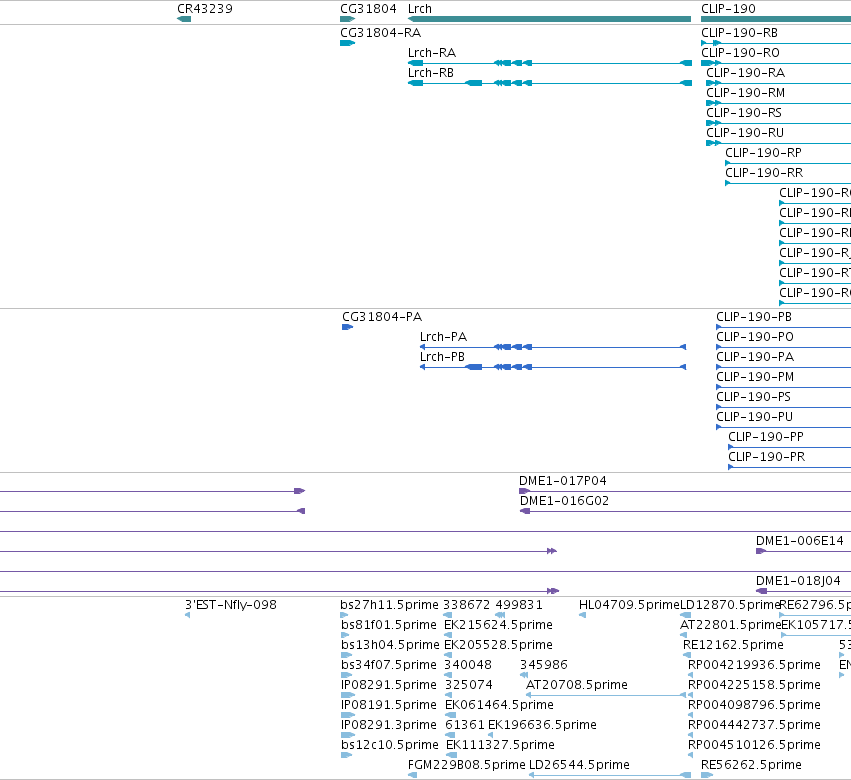This screenshot has height=780, width=851.
Task: Open clone DME1-006E14
Action: coord(799,541)
